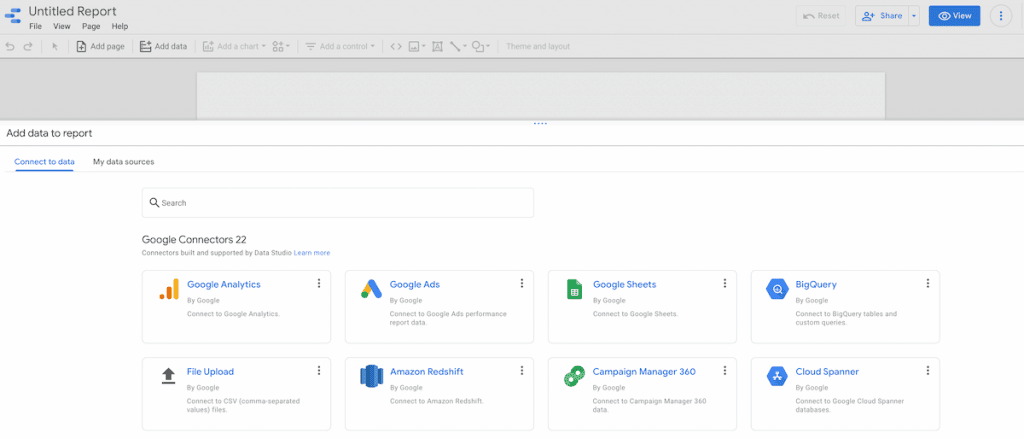This screenshot has height=439, width=1024.
Task: Select the text box tool
Action: point(437,46)
